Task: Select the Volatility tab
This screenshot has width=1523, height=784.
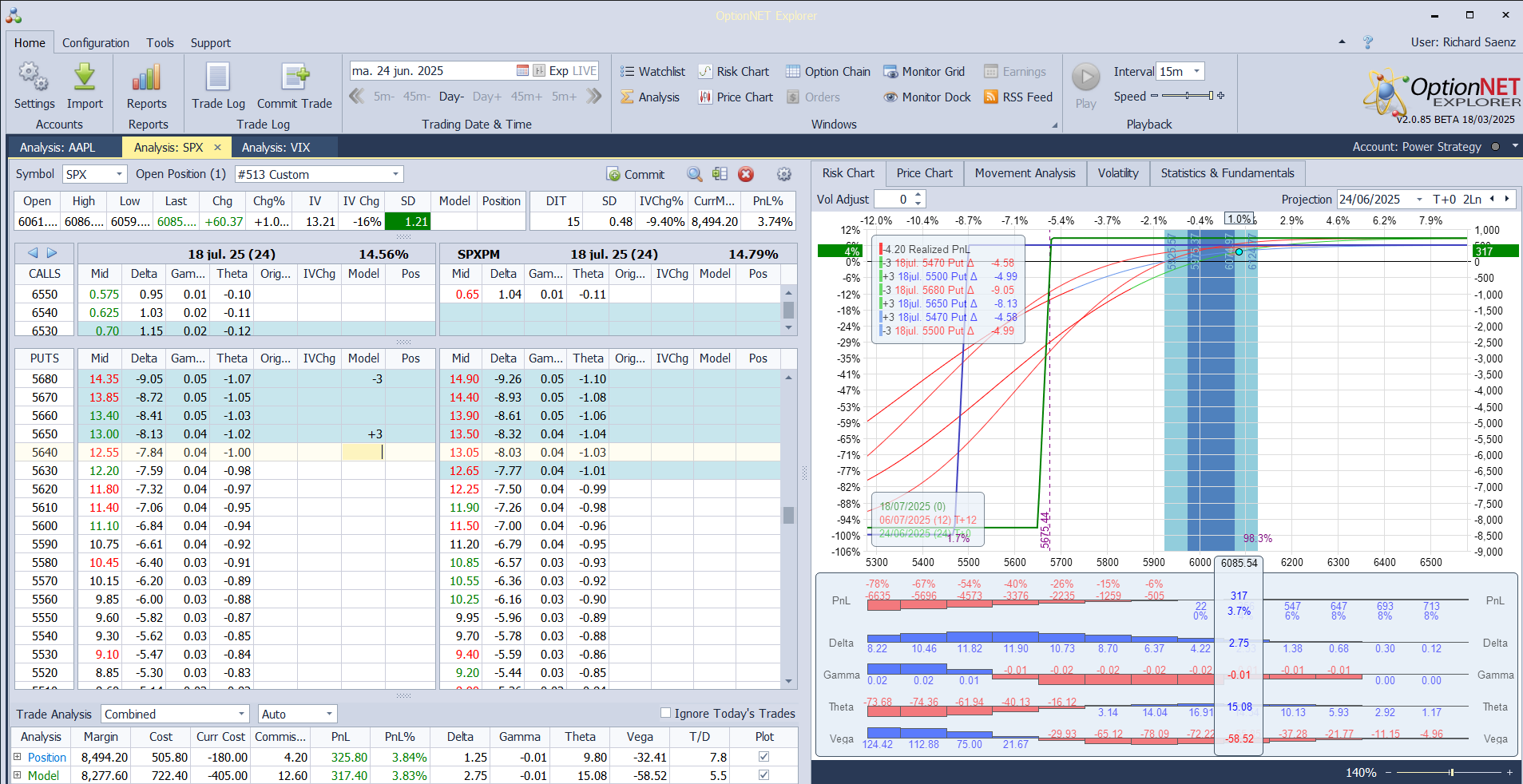Action: point(1118,172)
